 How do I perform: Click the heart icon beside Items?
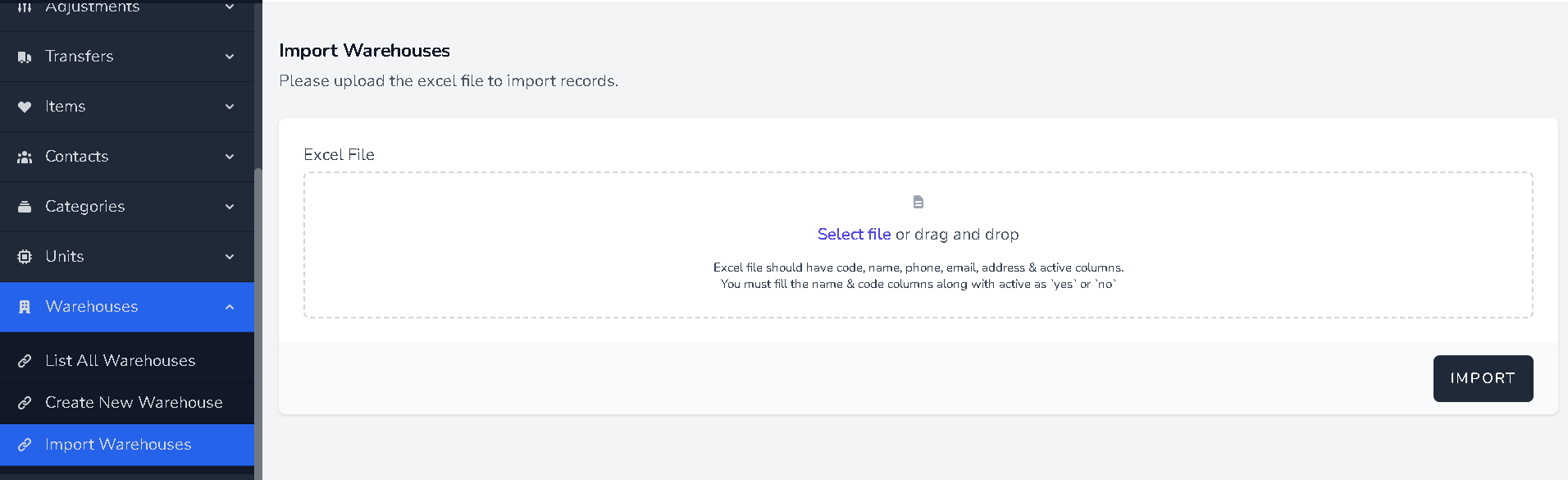pyautogui.click(x=25, y=107)
